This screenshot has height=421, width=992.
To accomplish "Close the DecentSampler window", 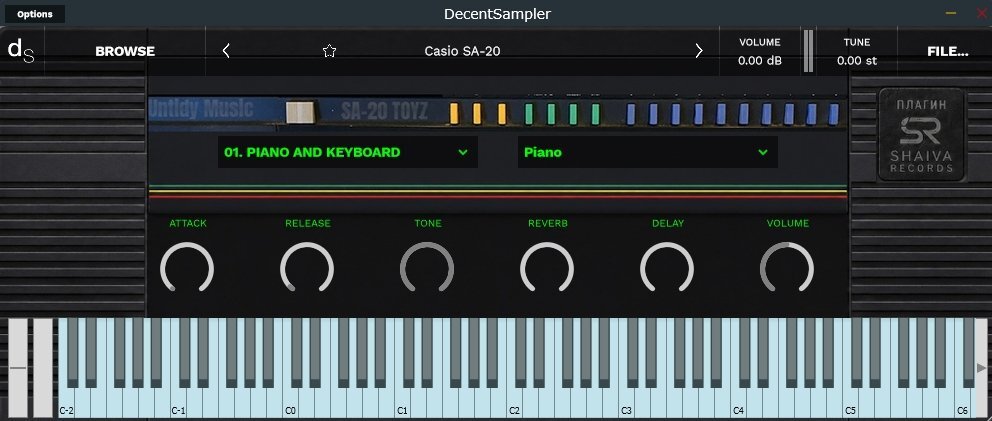I will (981, 13).
